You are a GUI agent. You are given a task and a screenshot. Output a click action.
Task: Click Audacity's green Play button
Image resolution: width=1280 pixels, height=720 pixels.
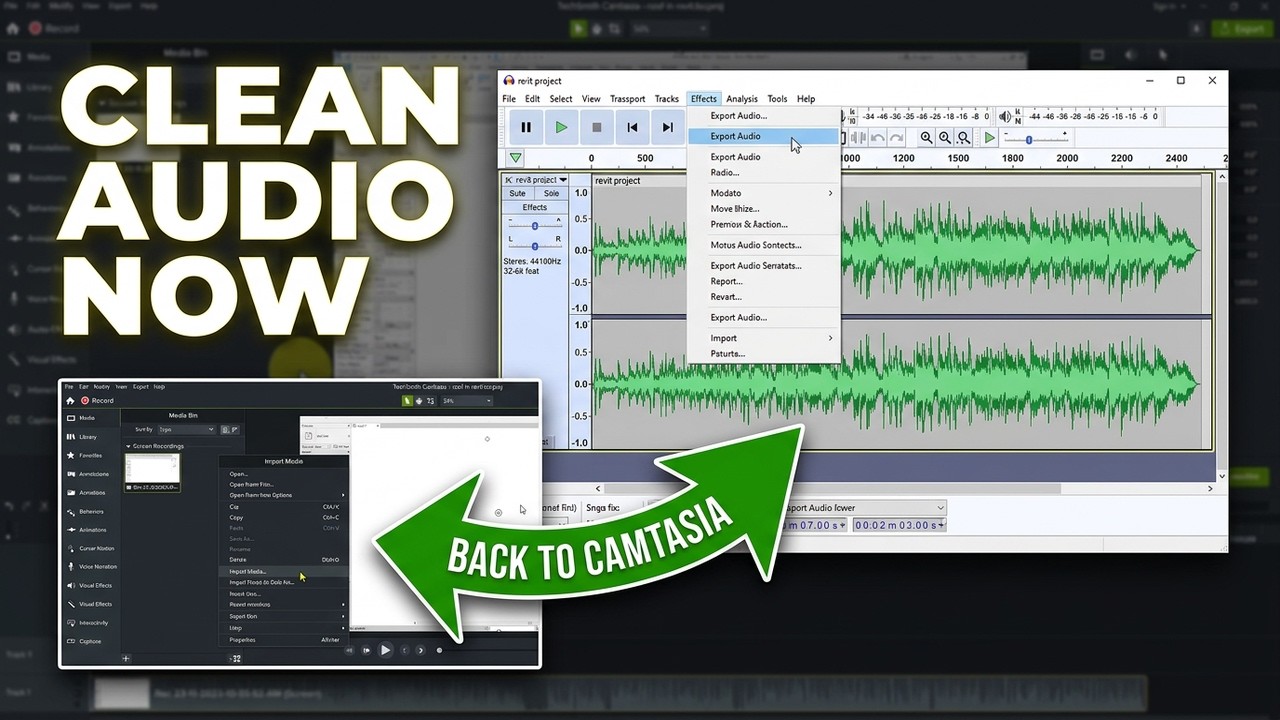[x=561, y=127]
